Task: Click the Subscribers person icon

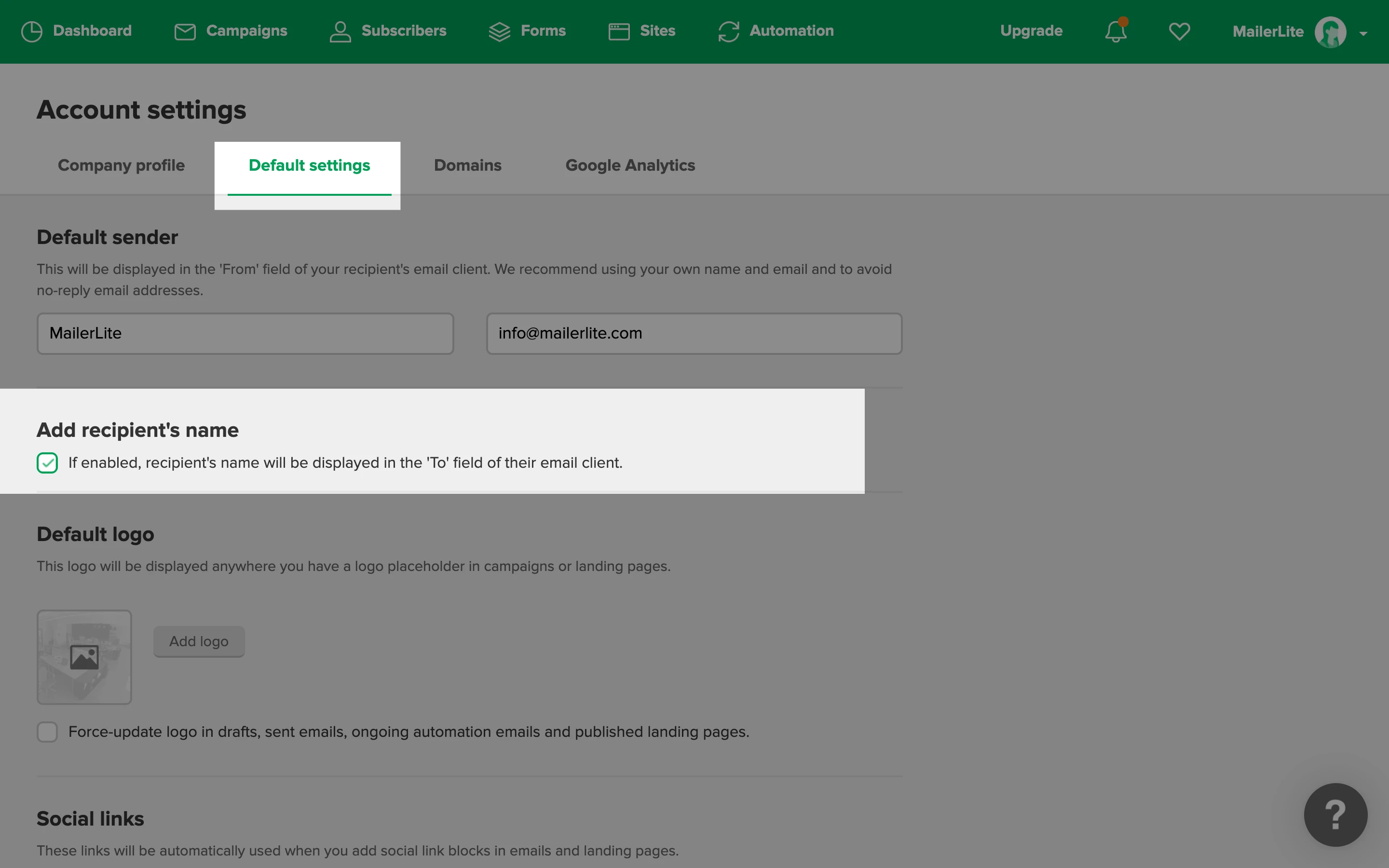Action: coord(340,31)
